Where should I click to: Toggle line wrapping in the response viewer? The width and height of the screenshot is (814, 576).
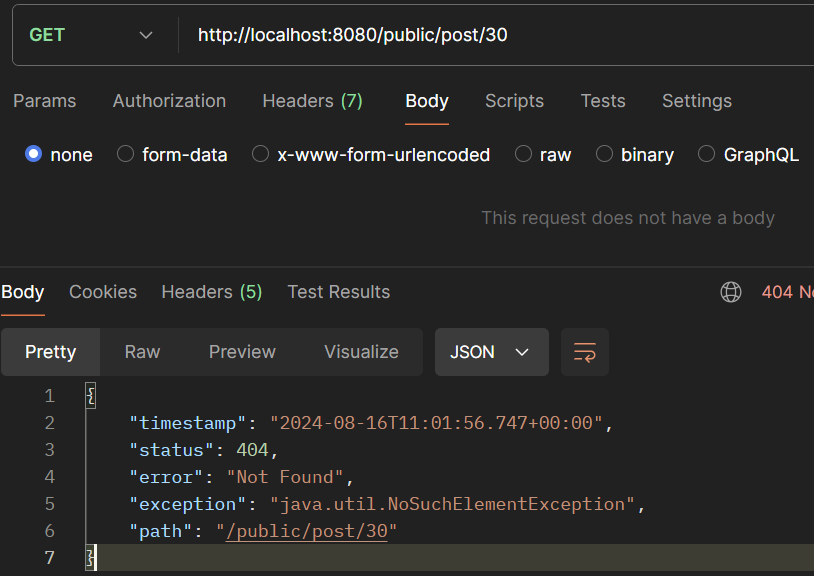(x=584, y=352)
